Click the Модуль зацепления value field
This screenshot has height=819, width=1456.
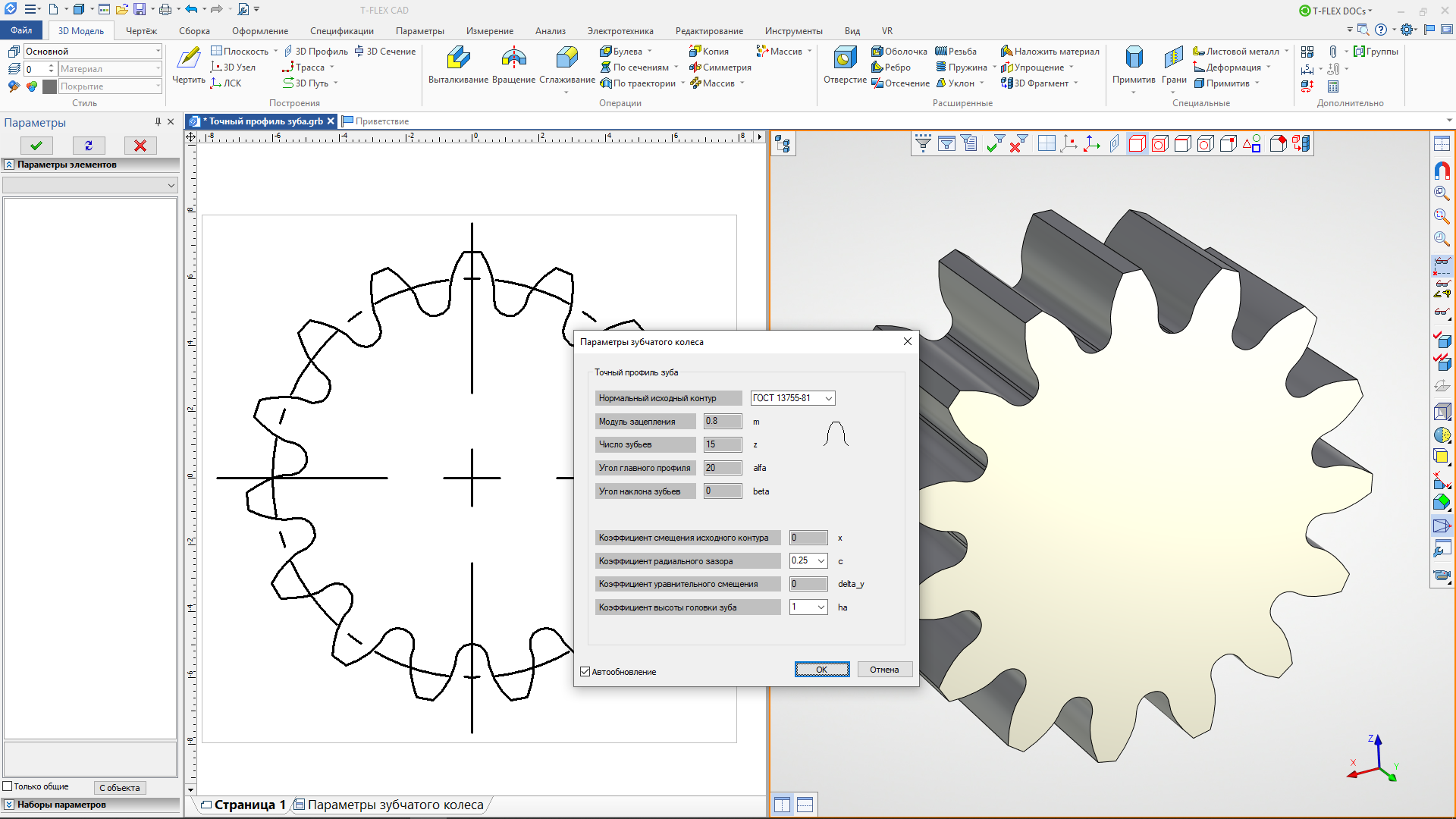pyautogui.click(x=722, y=422)
